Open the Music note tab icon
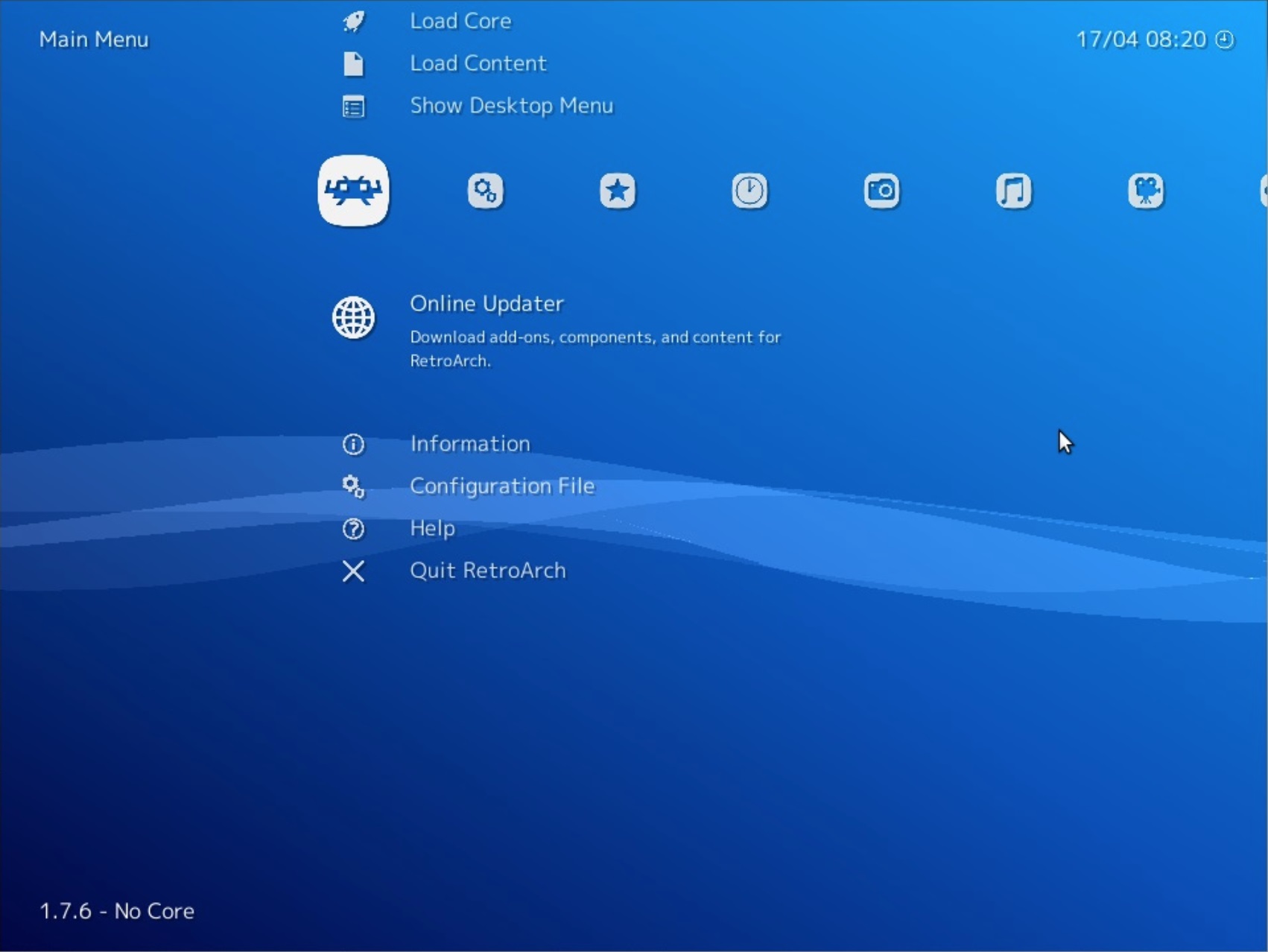This screenshot has width=1268, height=952. click(x=1013, y=191)
